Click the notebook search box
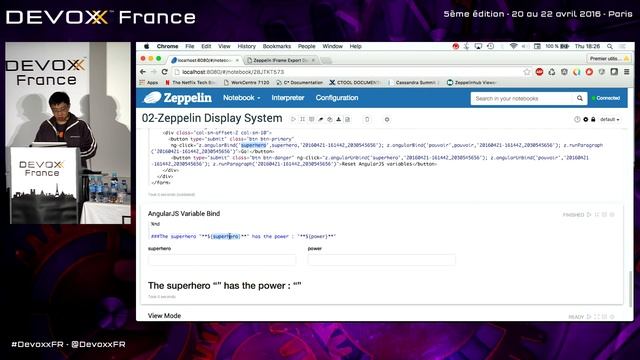This screenshot has height=360, width=640. point(522,98)
